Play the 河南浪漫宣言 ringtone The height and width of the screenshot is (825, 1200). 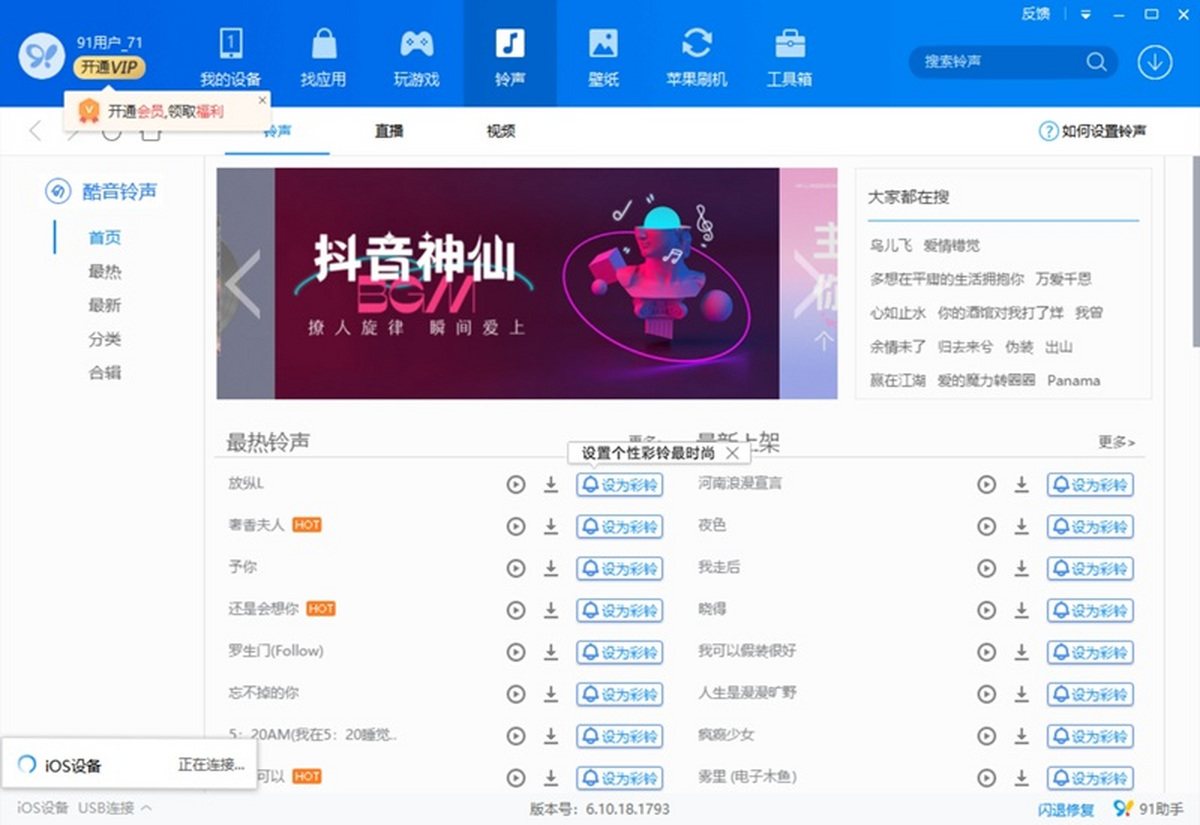pyautogui.click(x=987, y=485)
